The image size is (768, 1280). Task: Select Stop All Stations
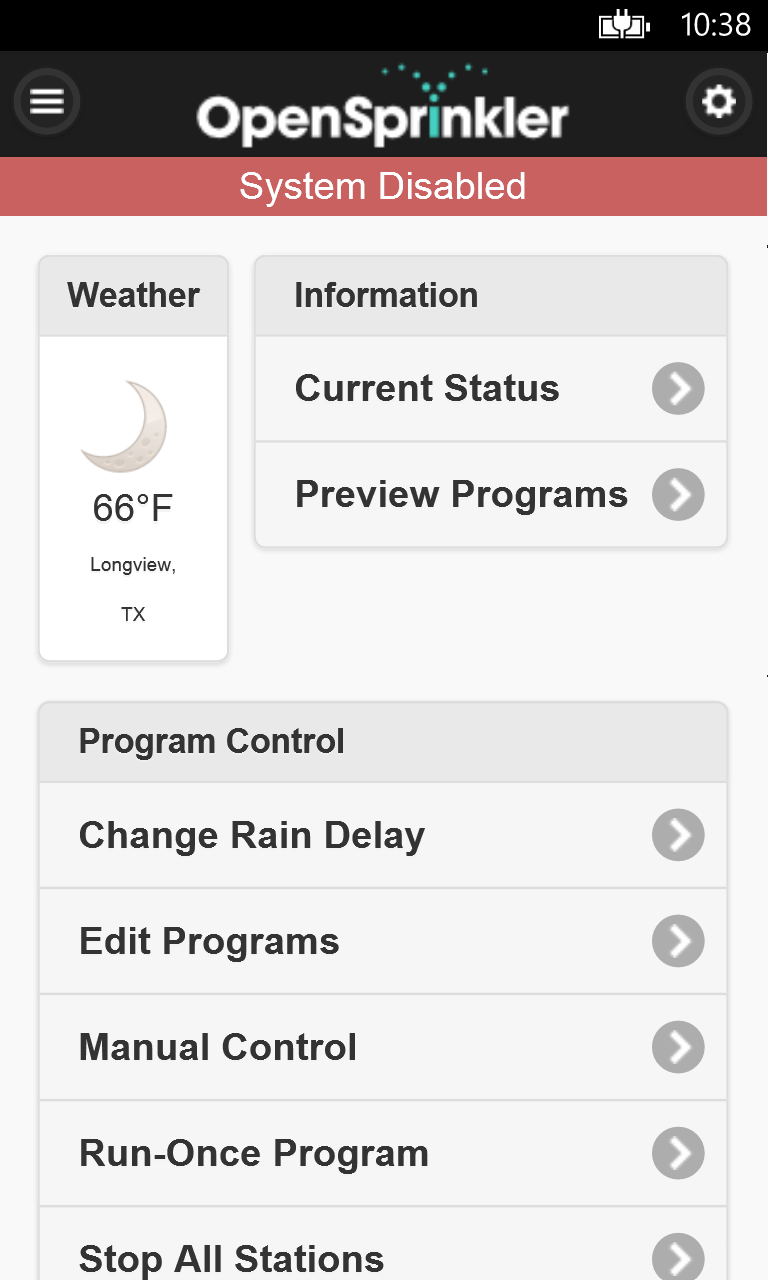tap(231, 1257)
